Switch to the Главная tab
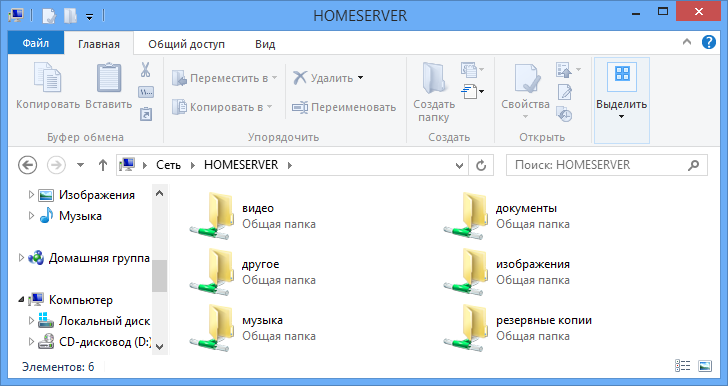Viewport: 728px width, 386px height. pos(98,44)
